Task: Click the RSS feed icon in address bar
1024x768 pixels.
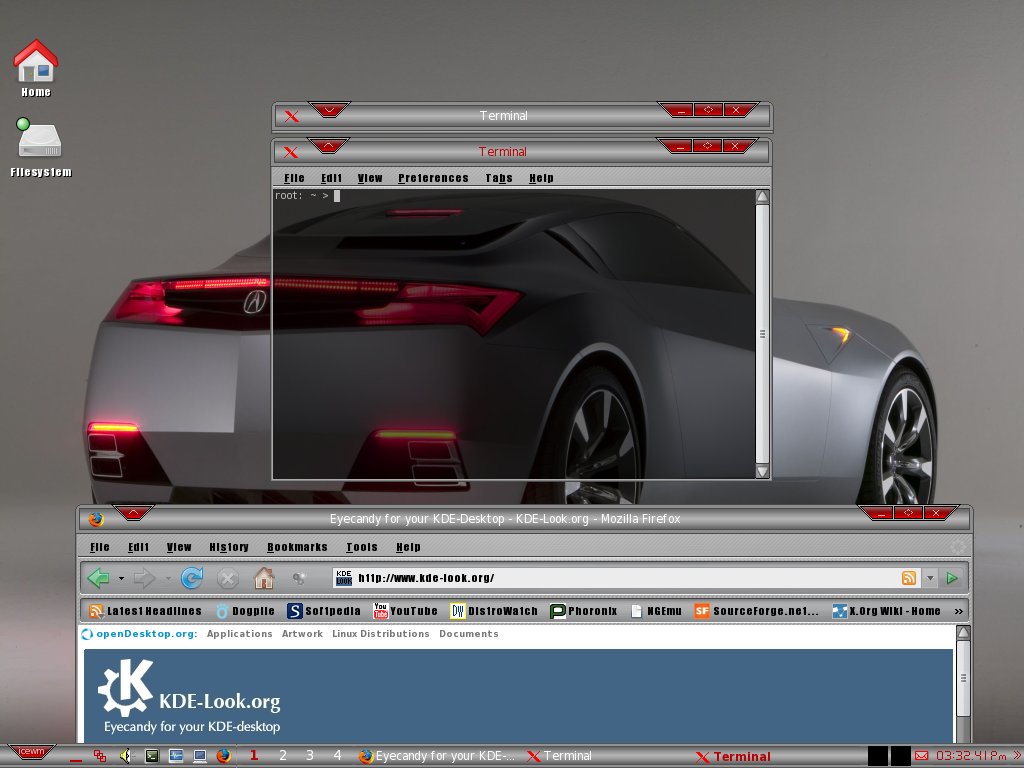Action: pos(908,578)
